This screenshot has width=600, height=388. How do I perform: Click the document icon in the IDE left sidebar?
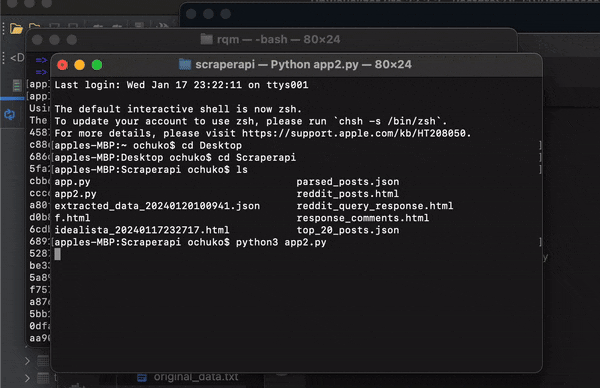[16, 85]
